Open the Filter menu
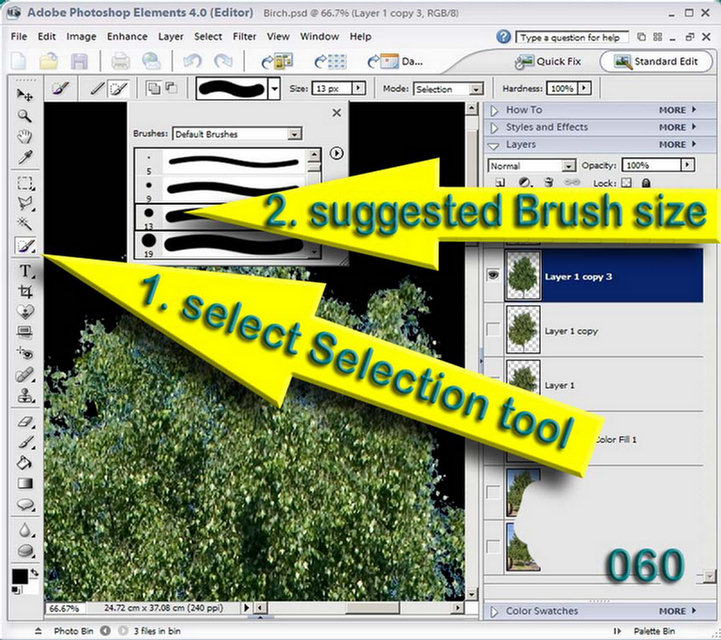 (244, 36)
